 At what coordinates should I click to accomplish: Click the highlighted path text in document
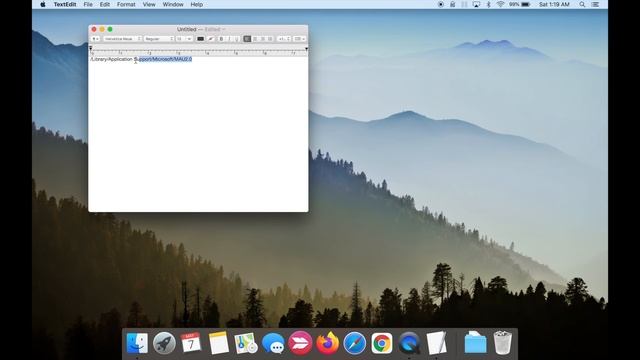point(165,59)
